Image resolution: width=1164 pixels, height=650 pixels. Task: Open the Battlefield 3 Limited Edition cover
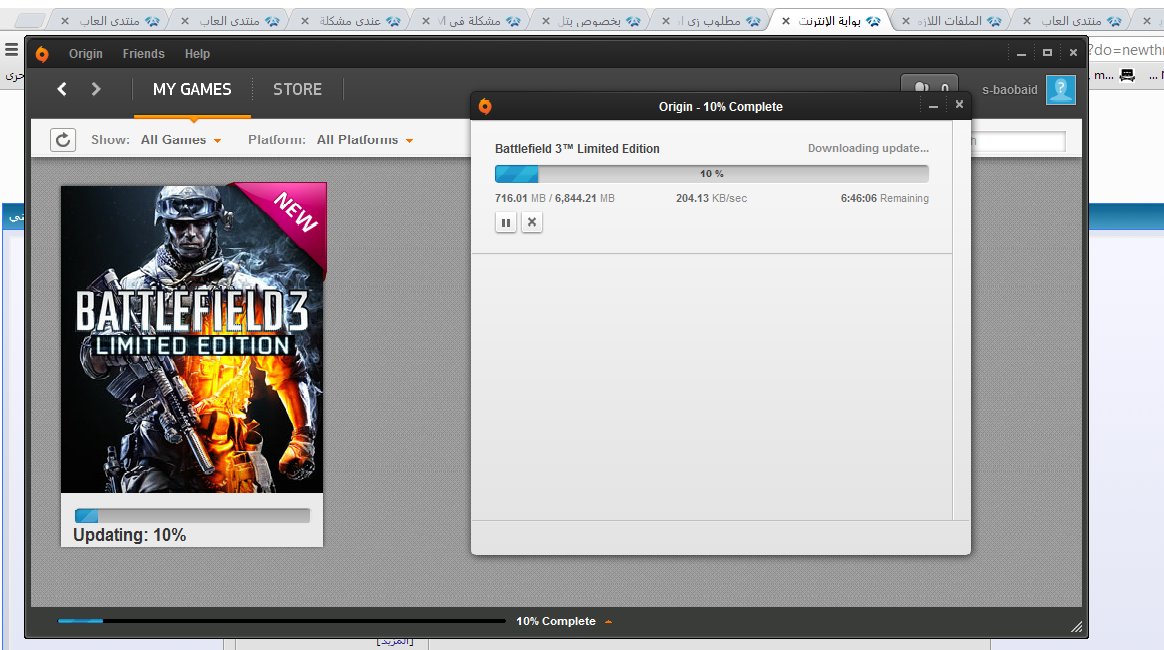pos(192,339)
